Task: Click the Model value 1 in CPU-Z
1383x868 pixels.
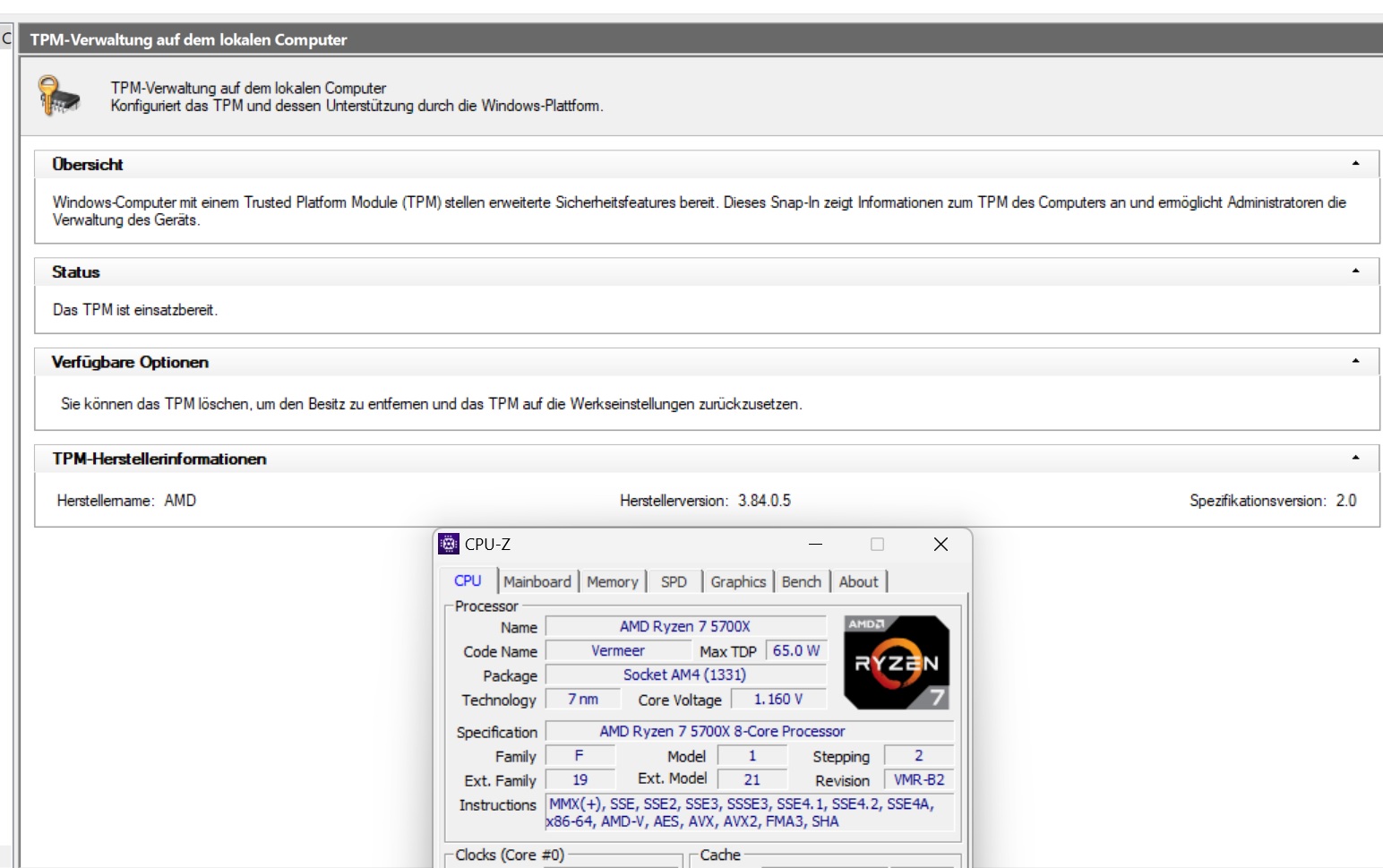Action: pyautogui.click(x=752, y=755)
